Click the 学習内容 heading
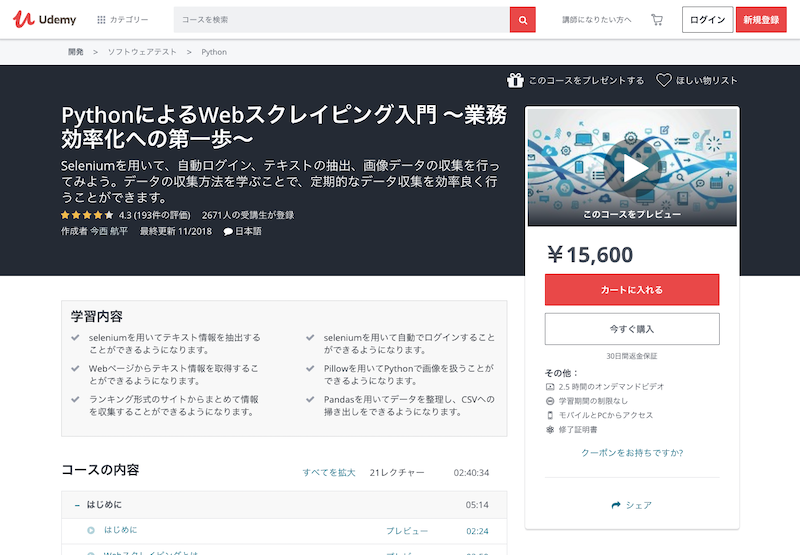The width and height of the screenshot is (800, 555). [x=97, y=316]
